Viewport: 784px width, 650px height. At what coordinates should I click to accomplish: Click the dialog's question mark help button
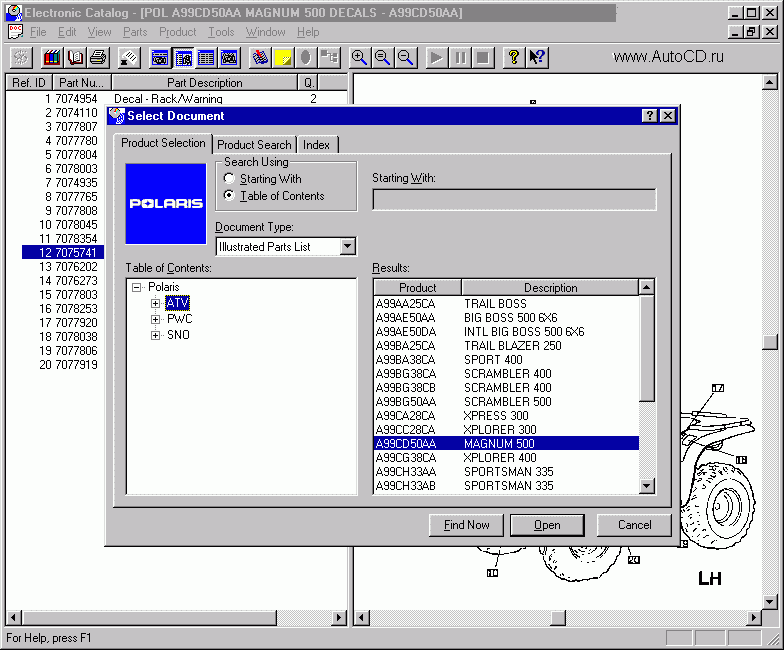649,116
